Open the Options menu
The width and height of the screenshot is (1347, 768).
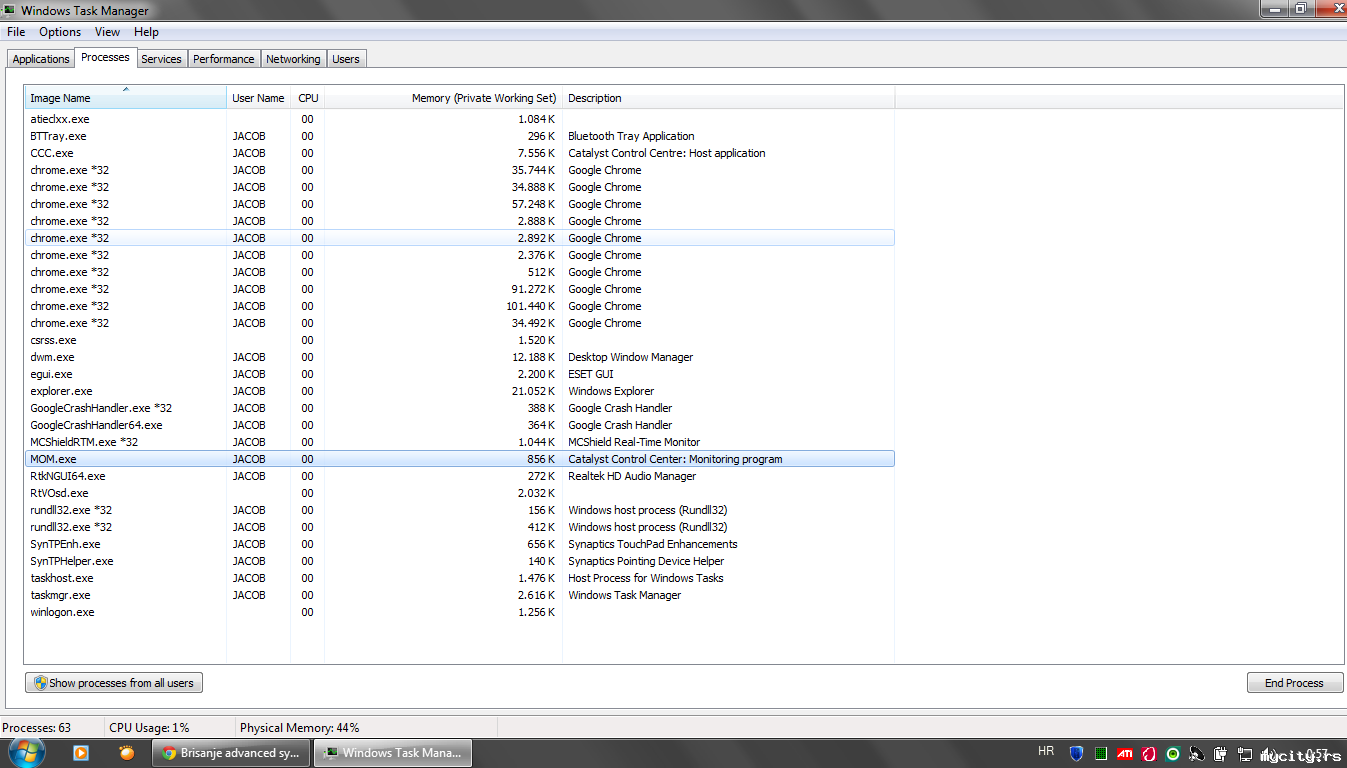(60, 32)
